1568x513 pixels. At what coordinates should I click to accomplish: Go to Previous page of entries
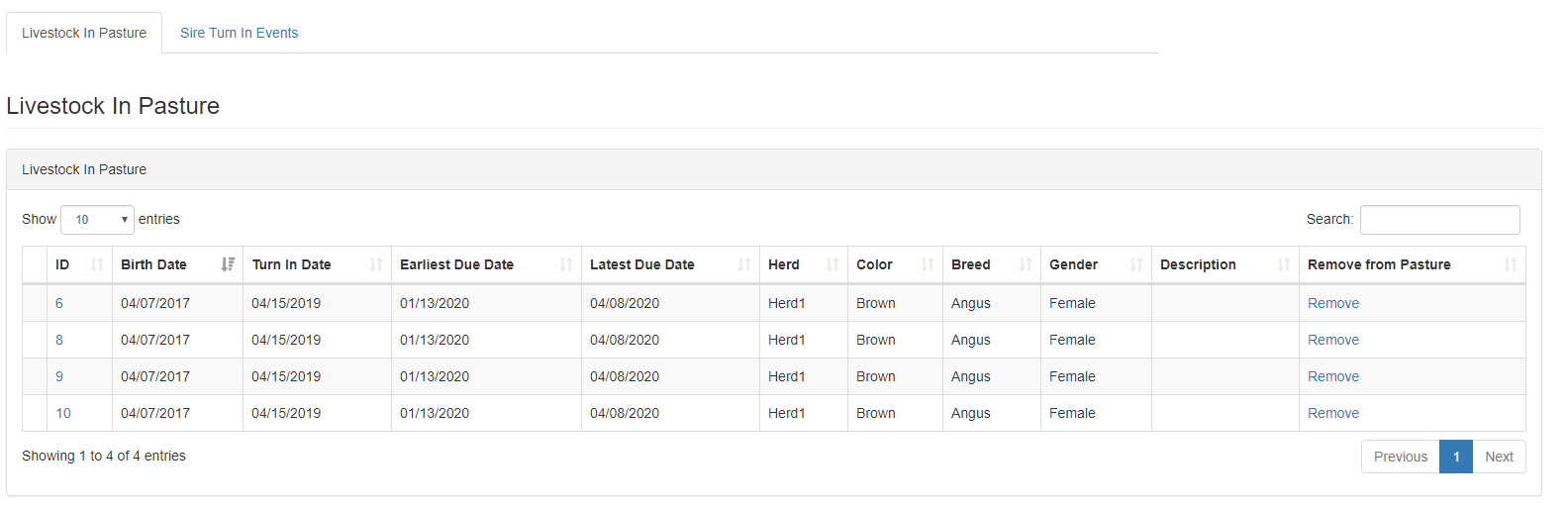click(1401, 457)
